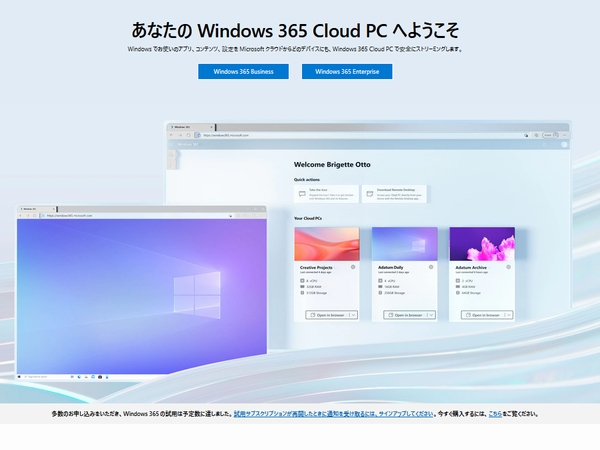Click the RAM icon on Adatum Archive card
This screenshot has width=600, height=450.
(458, 287)
